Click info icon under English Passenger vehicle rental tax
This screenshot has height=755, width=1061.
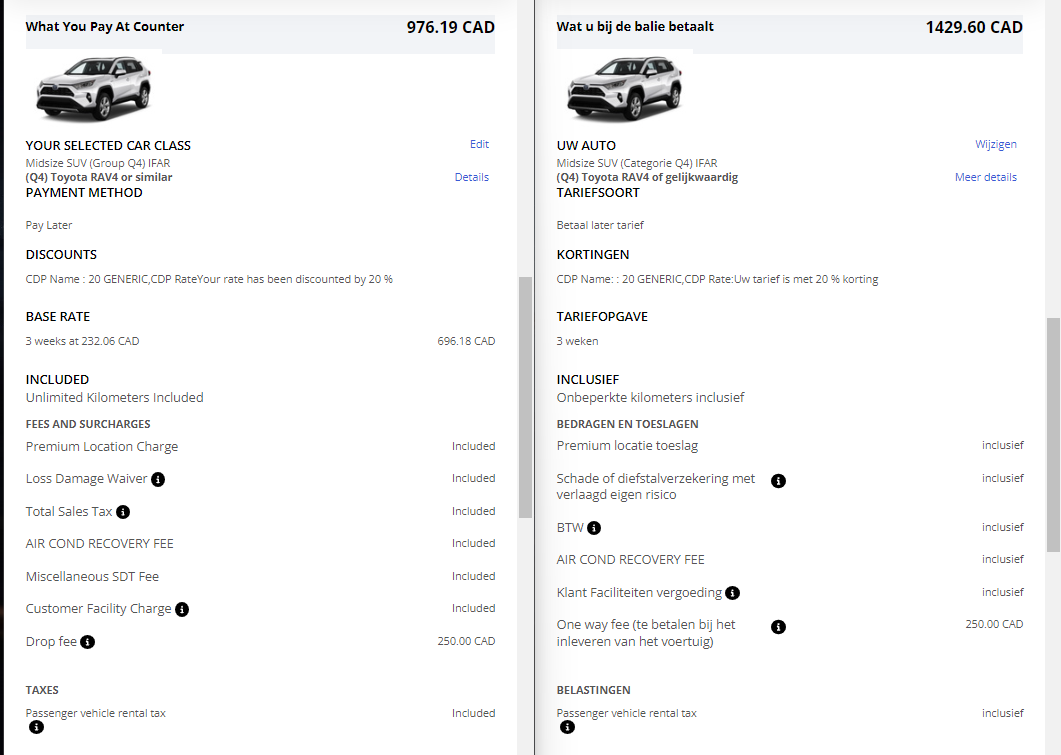36,728
